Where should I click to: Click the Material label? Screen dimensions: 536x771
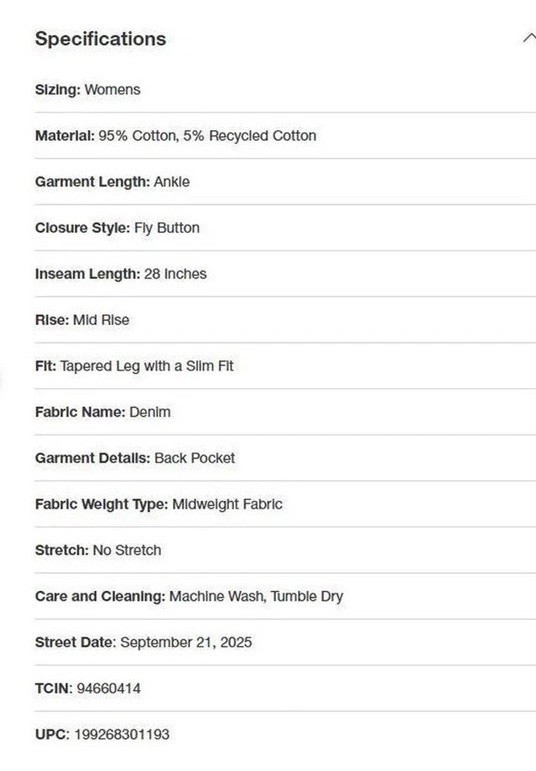64,136
